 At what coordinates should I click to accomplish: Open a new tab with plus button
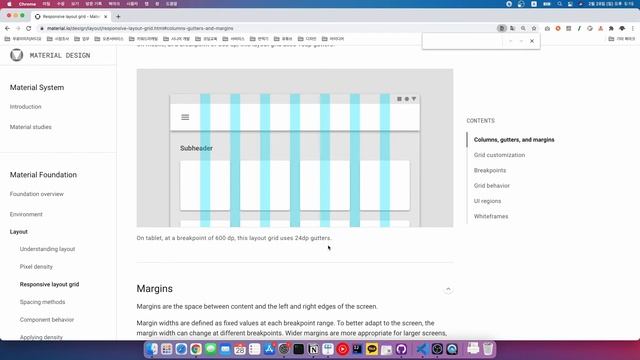click(118, 16)
